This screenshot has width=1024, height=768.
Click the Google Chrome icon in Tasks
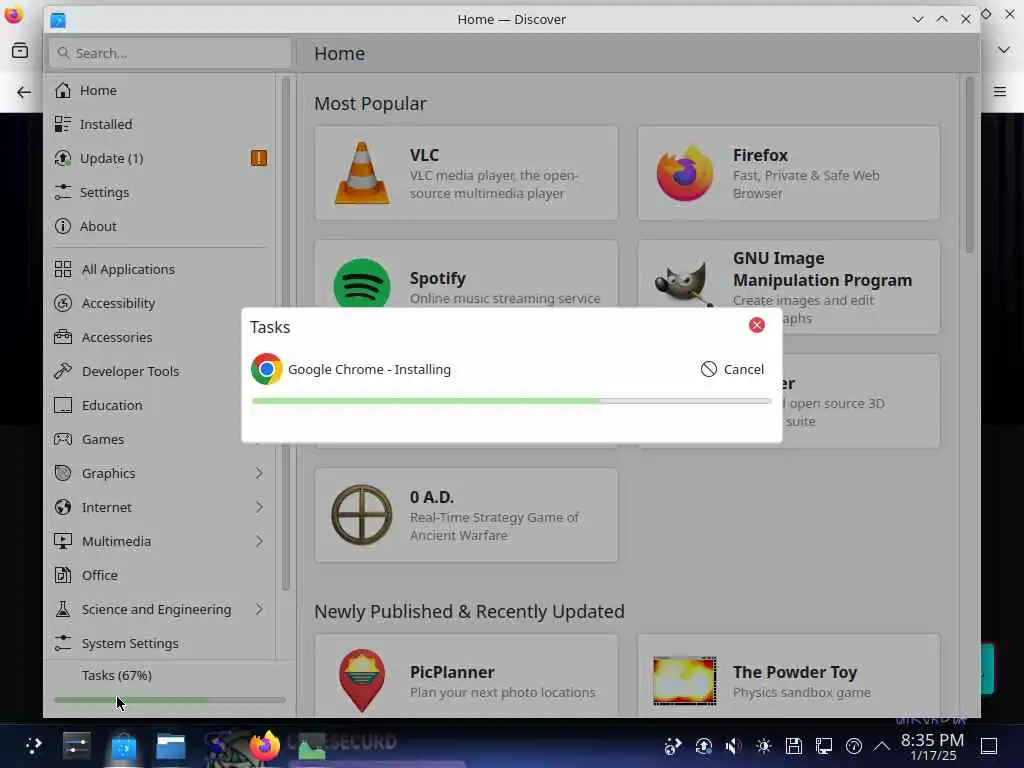tap(266, 369)
